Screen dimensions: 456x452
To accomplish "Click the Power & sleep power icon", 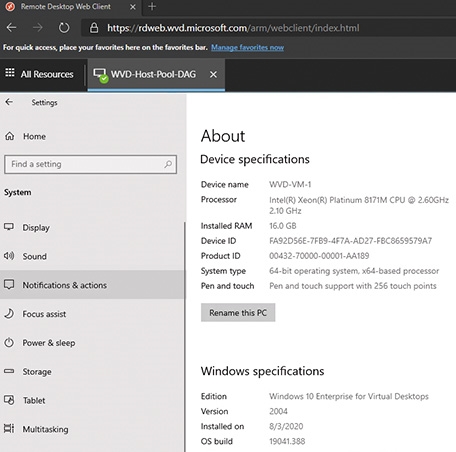I will tap(9, 342).
